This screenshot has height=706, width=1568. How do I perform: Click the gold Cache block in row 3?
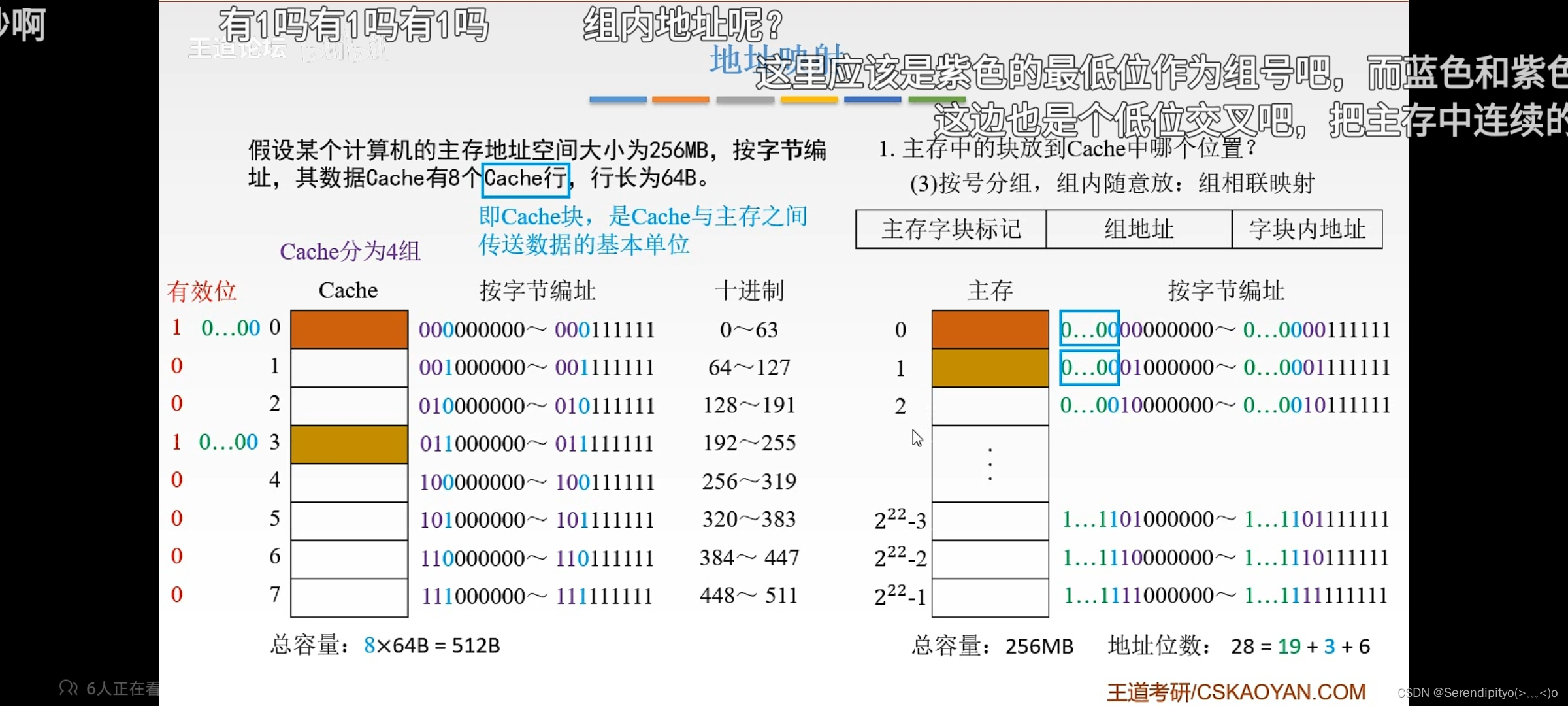pyautogui.click(x=350, y=445)
